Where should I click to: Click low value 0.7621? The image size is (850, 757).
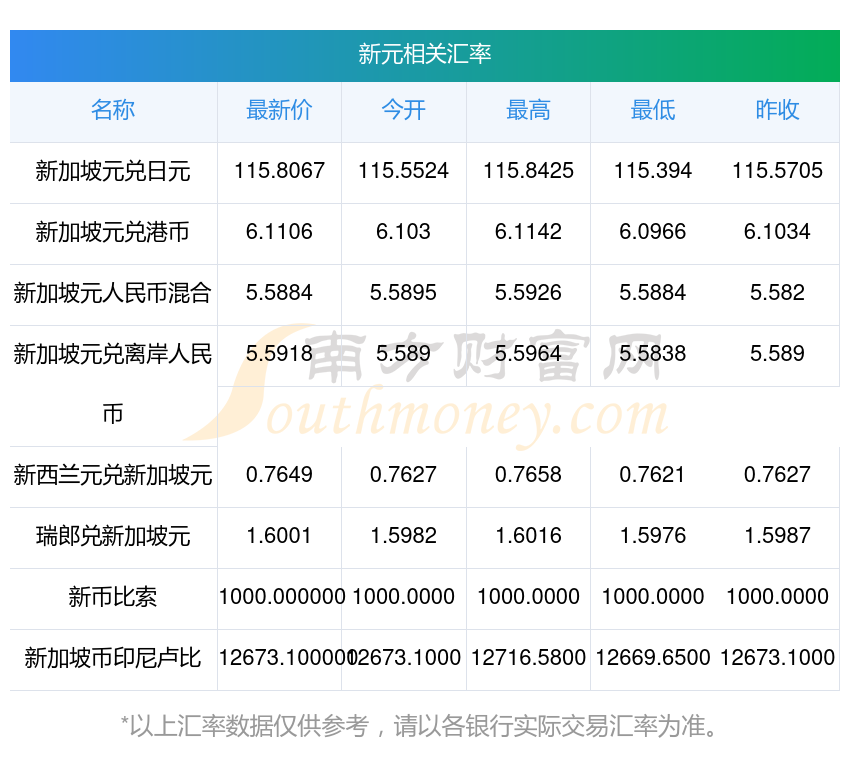(x=653, y=475)
